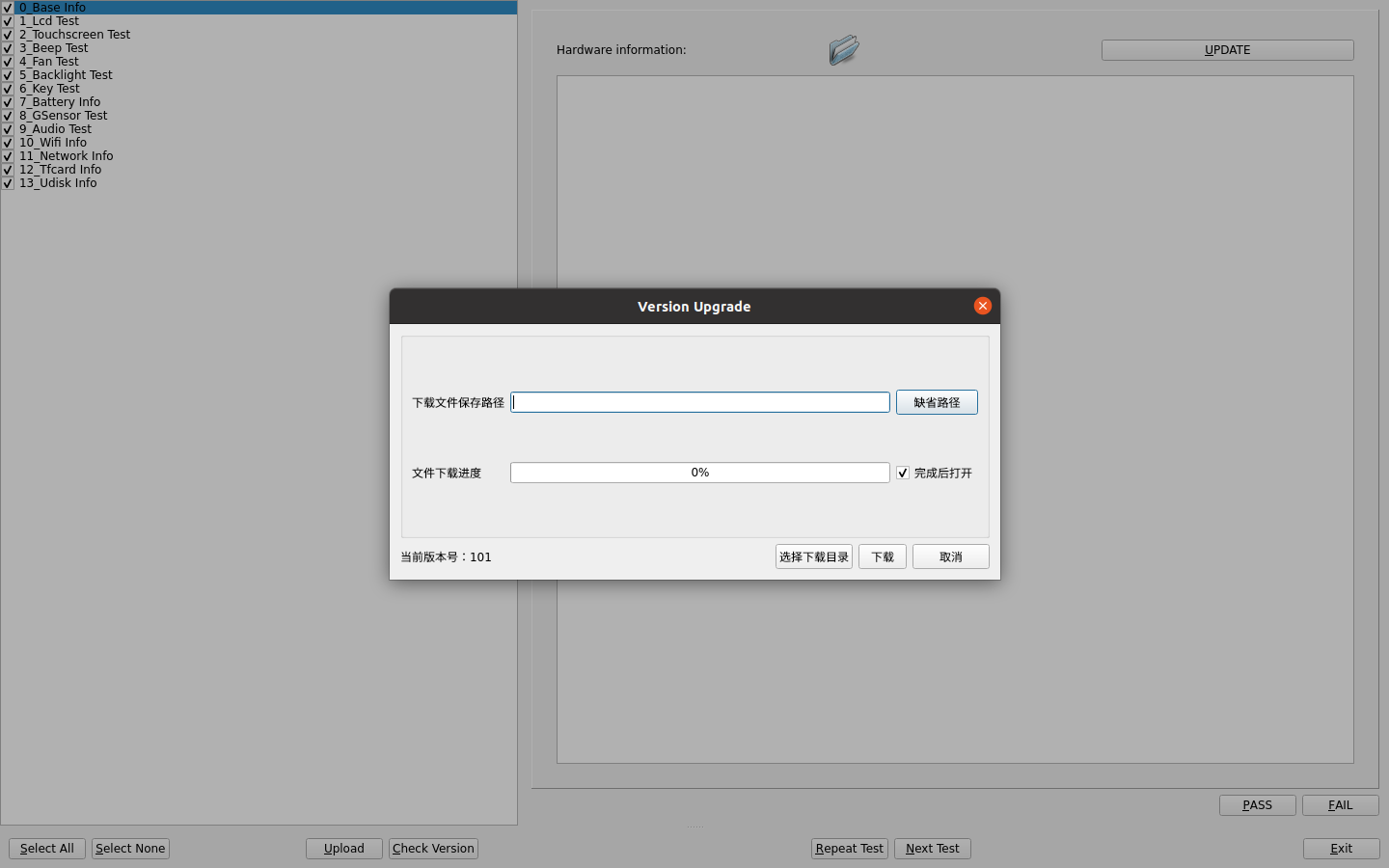Click the Exit button
This screenshot has height=868, width=1389.
click(x=1342, y=849)
